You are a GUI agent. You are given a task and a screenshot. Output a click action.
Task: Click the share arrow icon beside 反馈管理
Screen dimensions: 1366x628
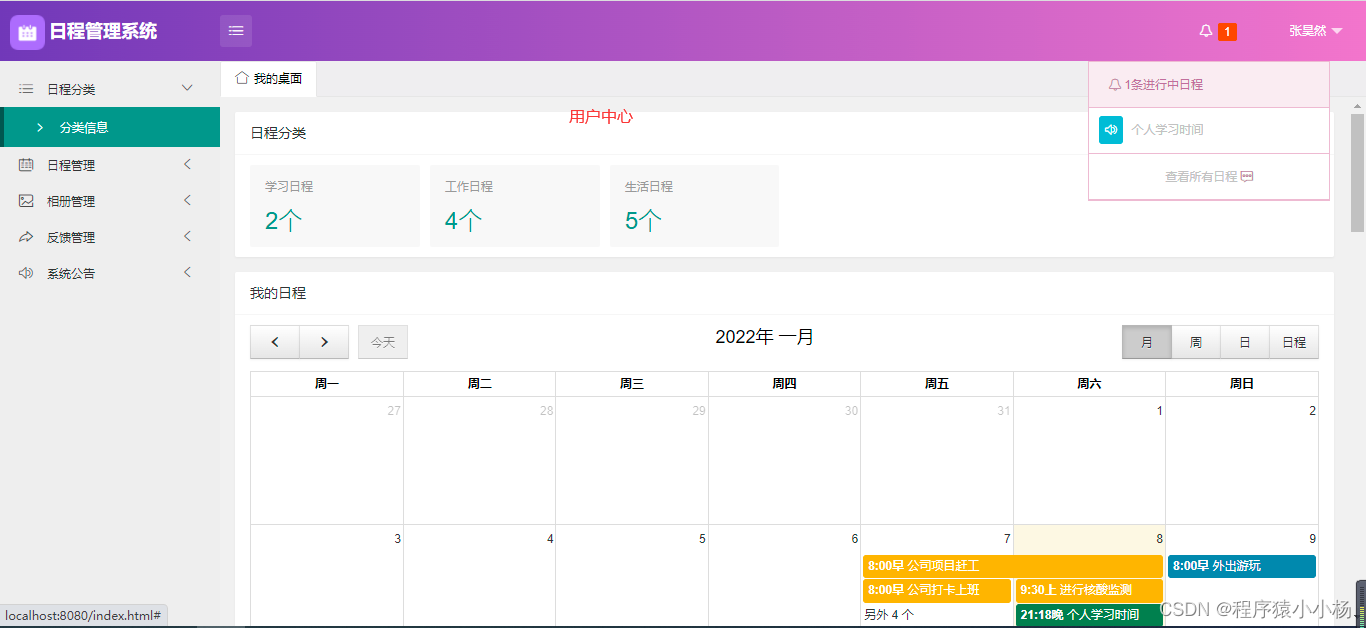point(26,237)
